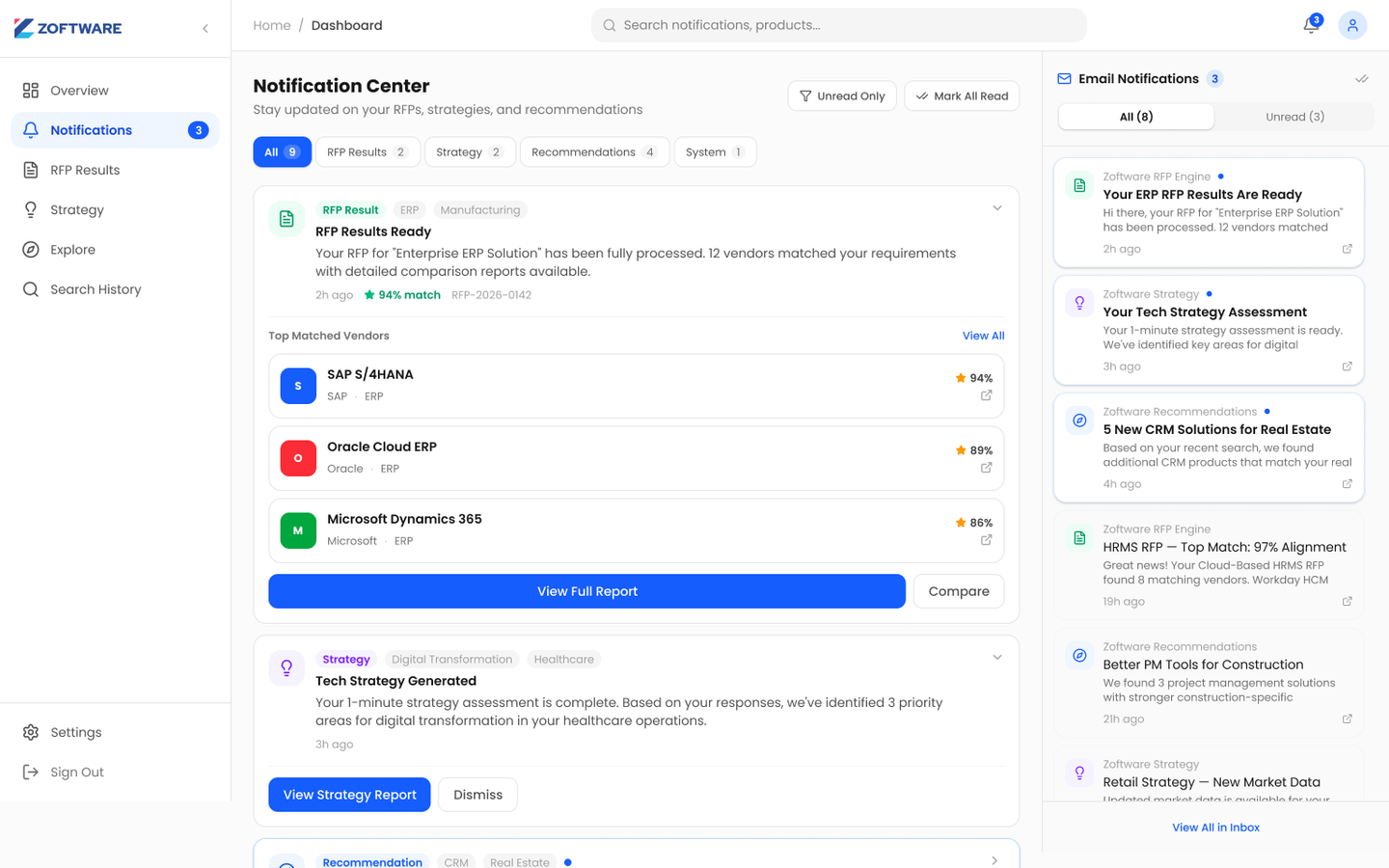
Task: Click the Mark All Read button
Action: click(x=962, y=95)
